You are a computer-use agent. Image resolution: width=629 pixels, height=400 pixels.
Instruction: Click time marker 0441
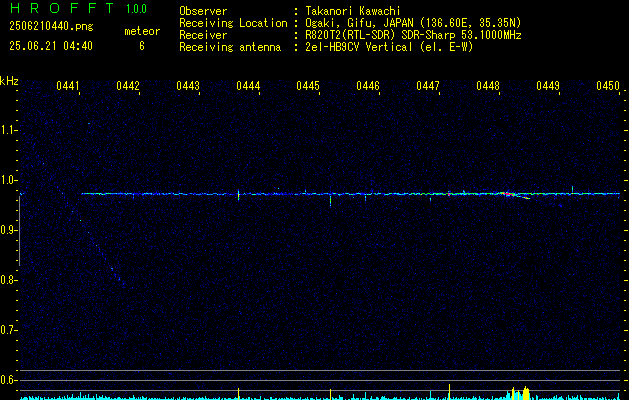pos(67,86)
